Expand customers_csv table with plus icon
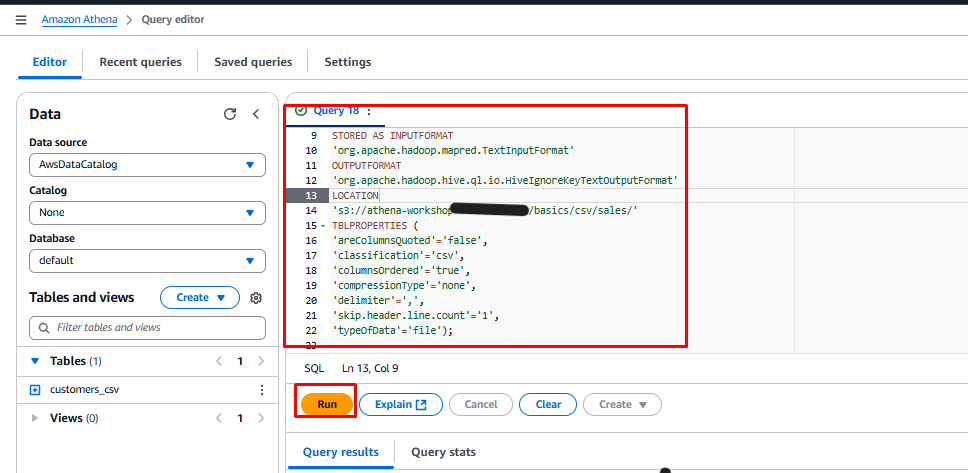968x473 pixels. click(x=35, y=390)
